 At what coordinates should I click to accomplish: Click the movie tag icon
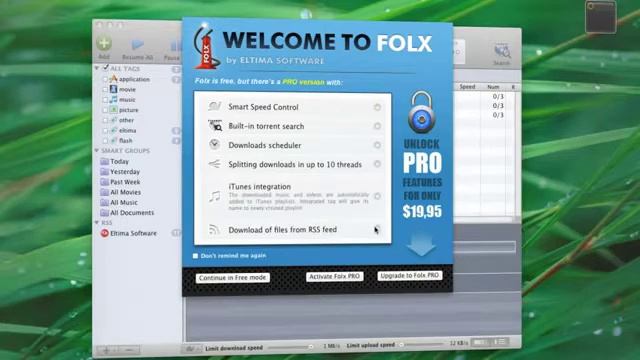(114, 89)
